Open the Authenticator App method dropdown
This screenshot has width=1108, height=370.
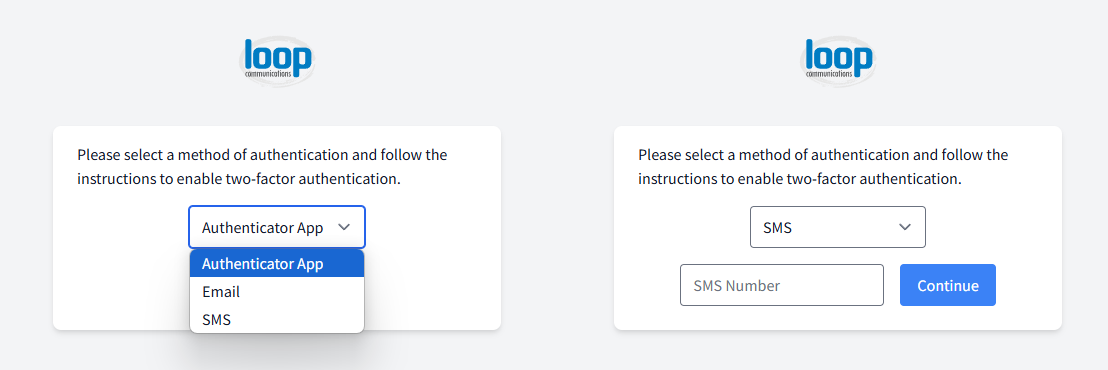click(277, 227)
